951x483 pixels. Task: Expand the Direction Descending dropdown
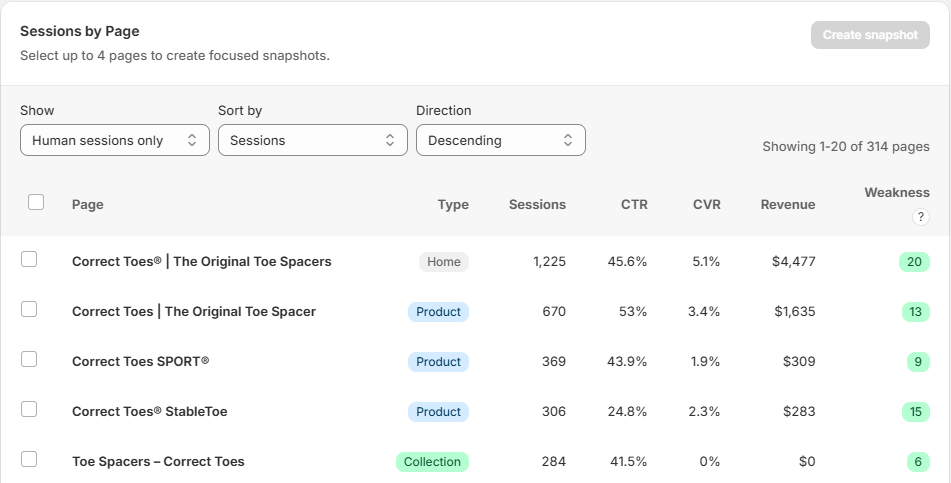pos(501,140)
